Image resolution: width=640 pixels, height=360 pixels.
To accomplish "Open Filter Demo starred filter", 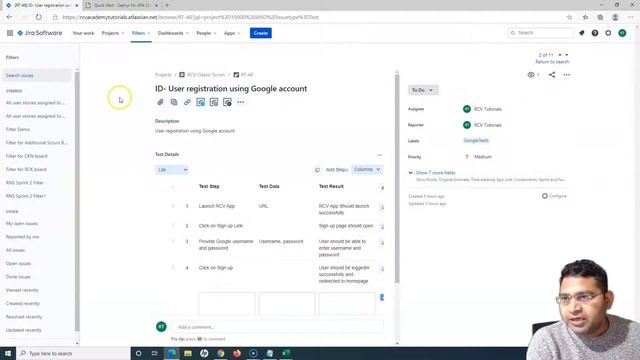I will click(18, 129).
